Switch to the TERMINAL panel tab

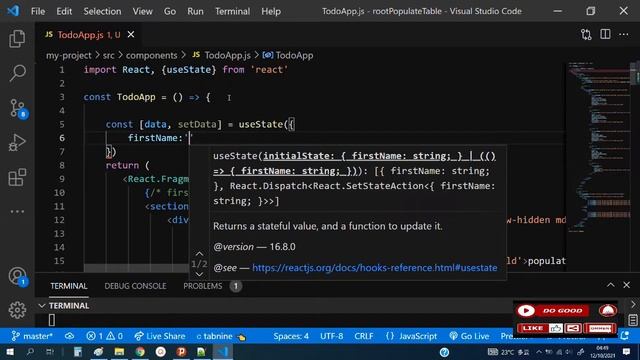69,286
